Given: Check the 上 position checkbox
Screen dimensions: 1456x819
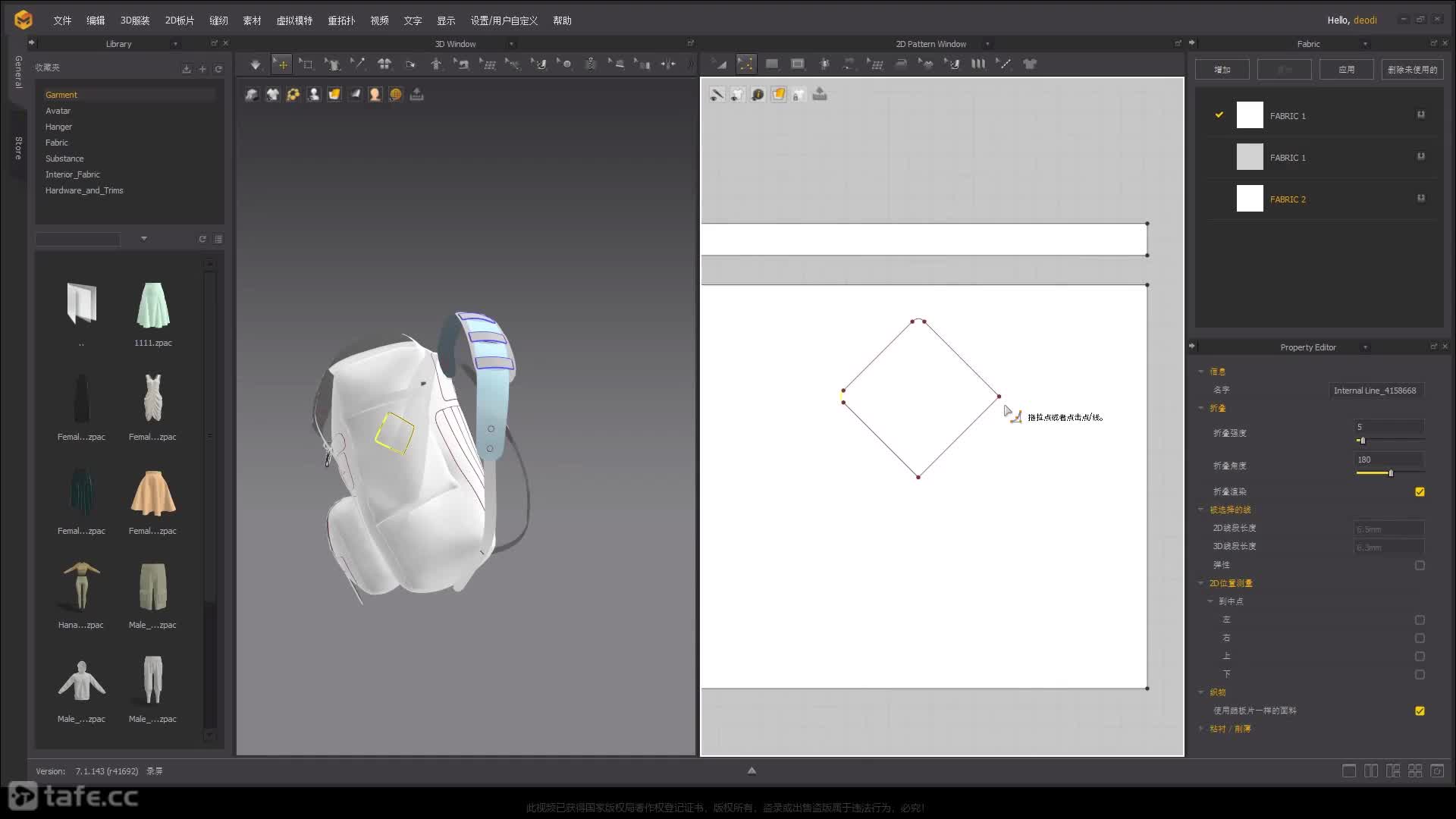Looking at the screenshot, I should click(x=1420, y=657).
